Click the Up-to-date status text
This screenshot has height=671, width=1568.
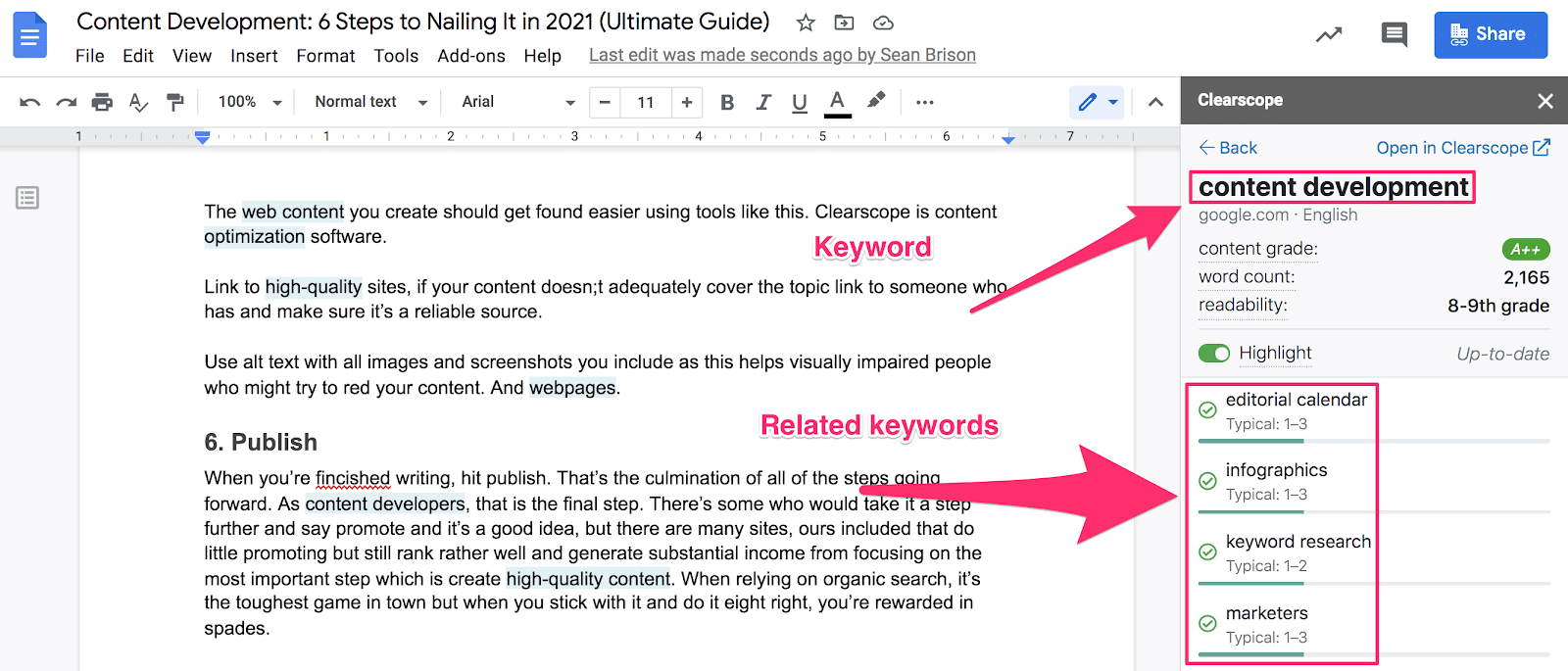point(1502,354)
